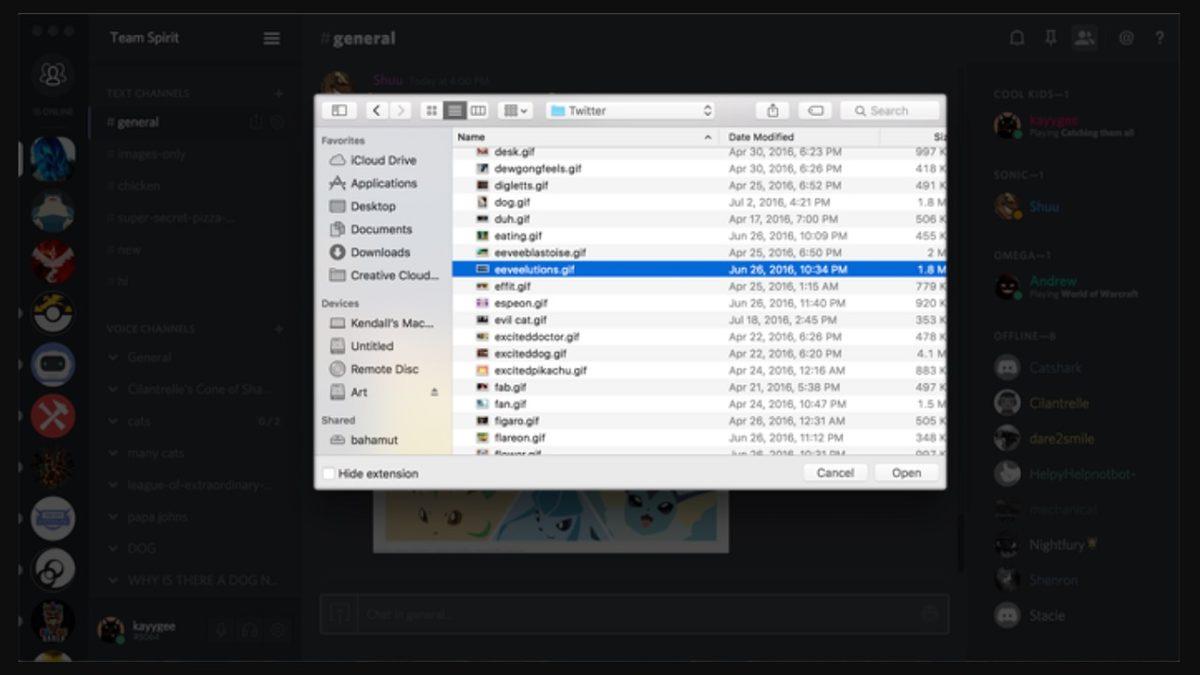
Task: Open Discord's @ mentions icon
Action: [1125, 36]
